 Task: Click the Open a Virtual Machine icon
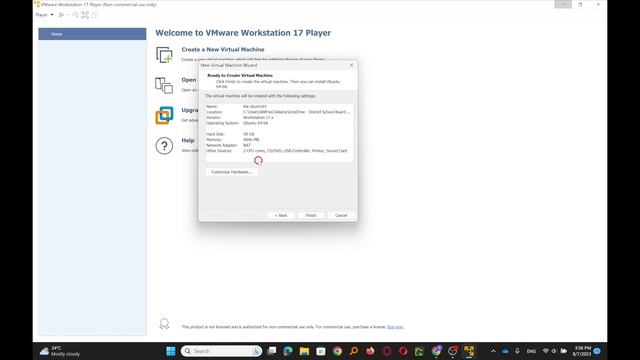(164, 85)
